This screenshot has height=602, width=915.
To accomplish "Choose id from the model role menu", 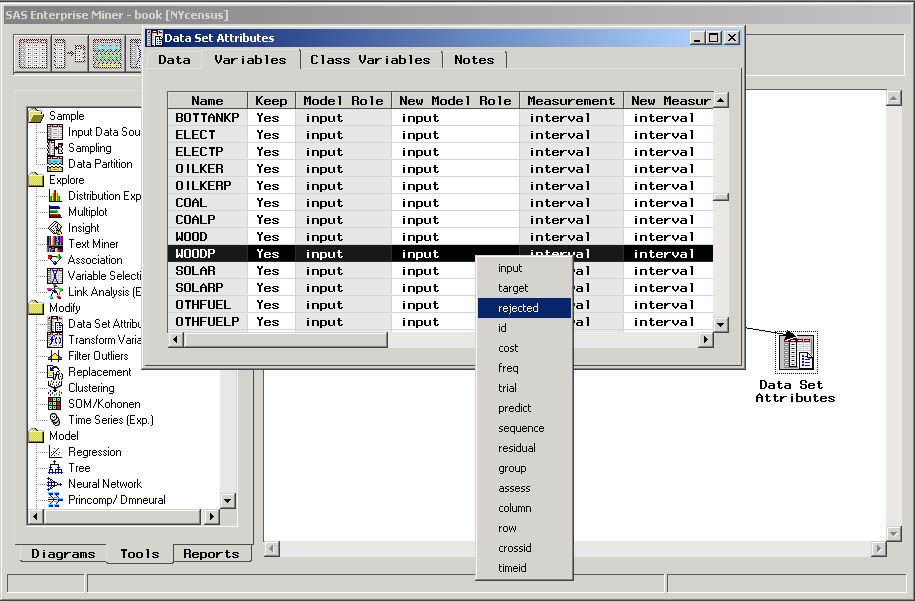I will pos(524,328).
